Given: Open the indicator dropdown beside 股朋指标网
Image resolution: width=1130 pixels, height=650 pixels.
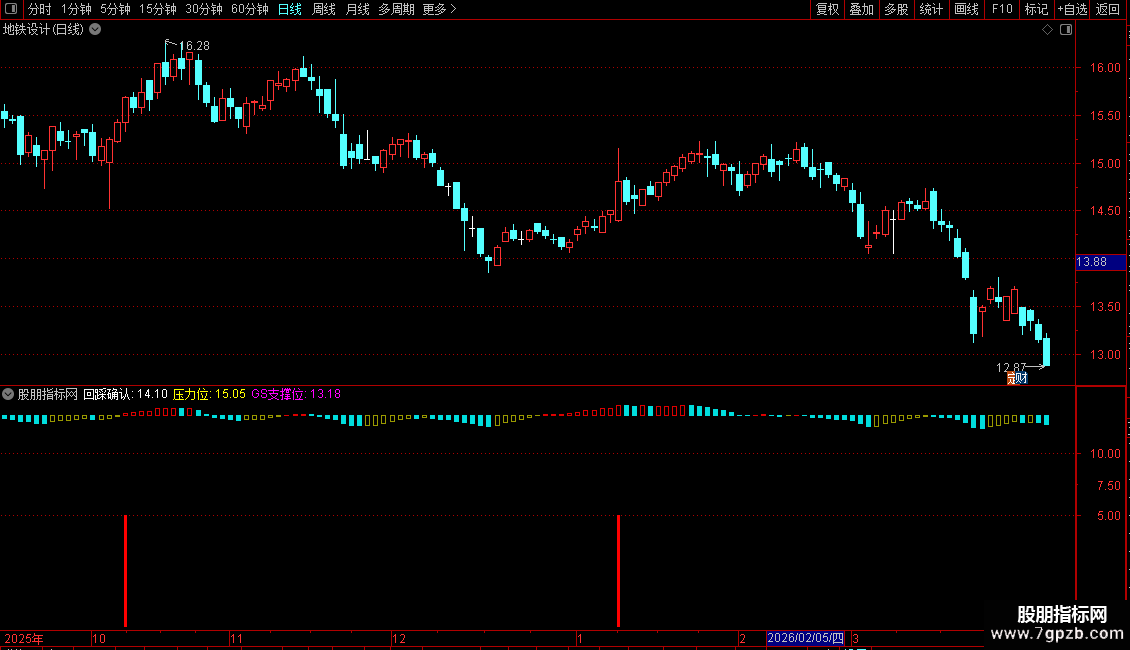Looking at the screenshot, I should (x=8, y=394).
